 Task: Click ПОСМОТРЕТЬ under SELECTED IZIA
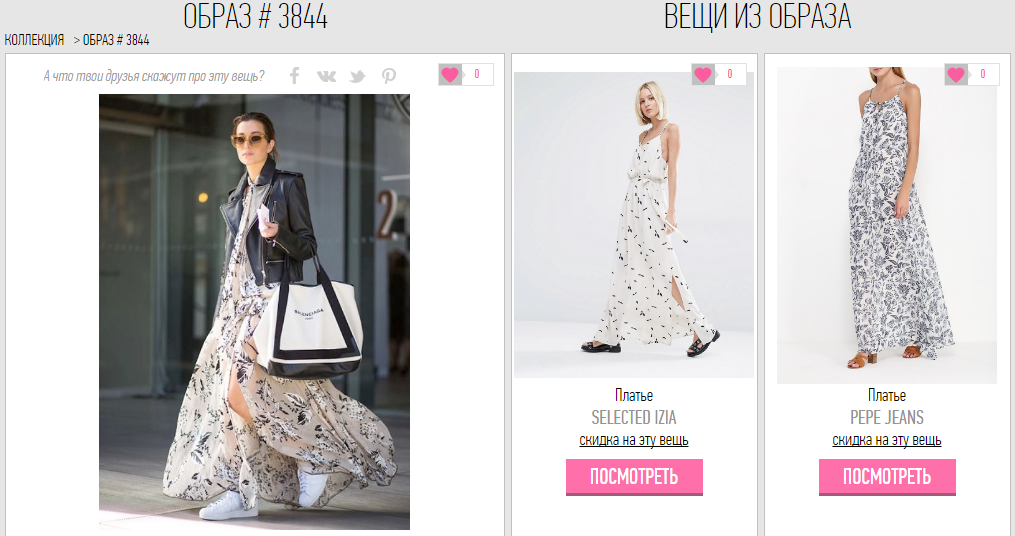pyautogui.click(x=634, y=477)
